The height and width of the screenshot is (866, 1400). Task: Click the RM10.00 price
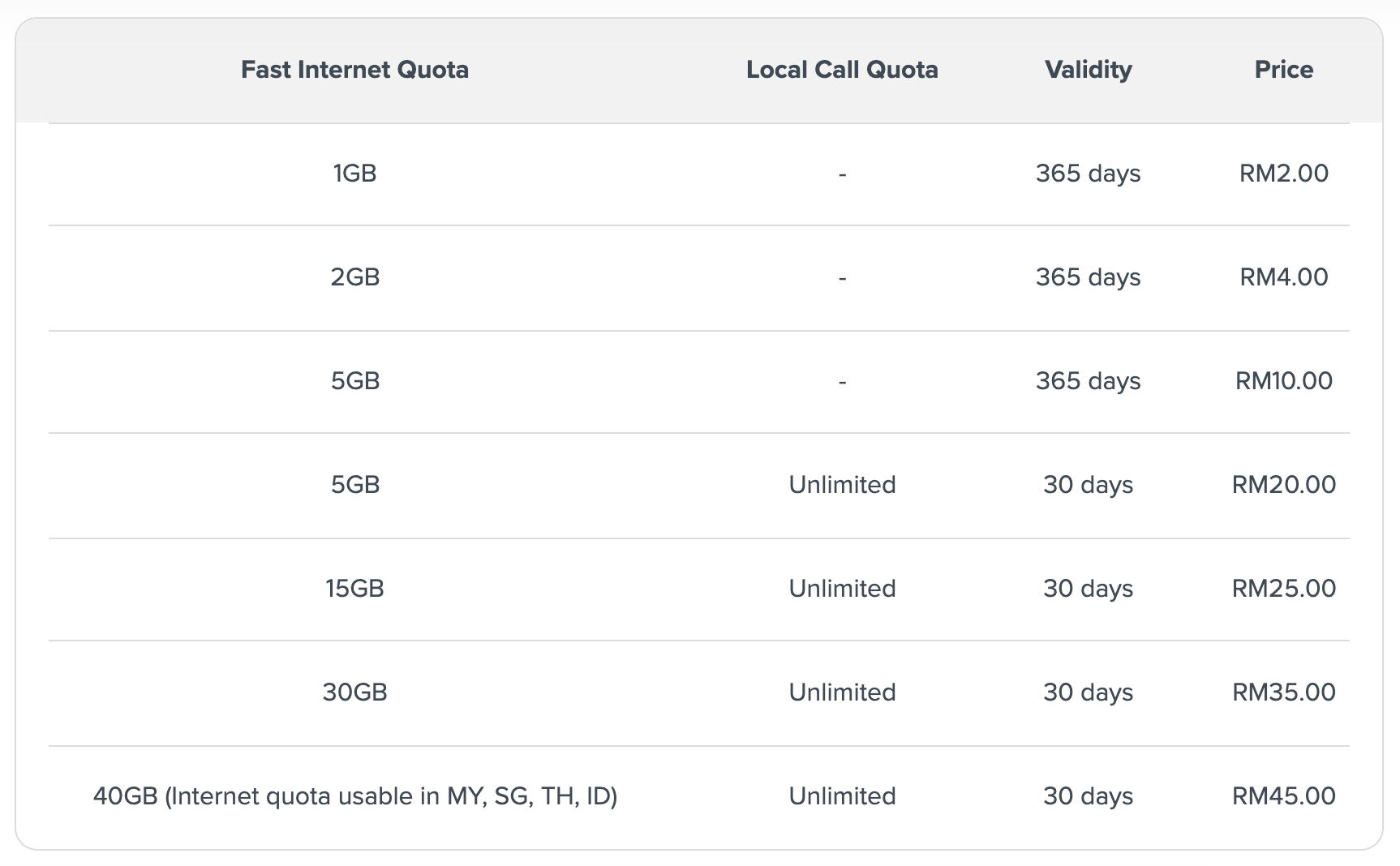(1283, 381)
